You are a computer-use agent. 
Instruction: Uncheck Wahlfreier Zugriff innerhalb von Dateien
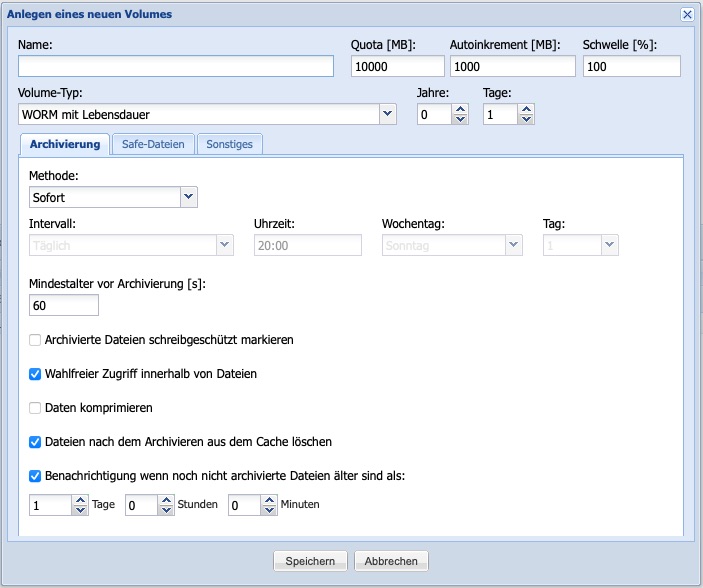pos(35,374)
